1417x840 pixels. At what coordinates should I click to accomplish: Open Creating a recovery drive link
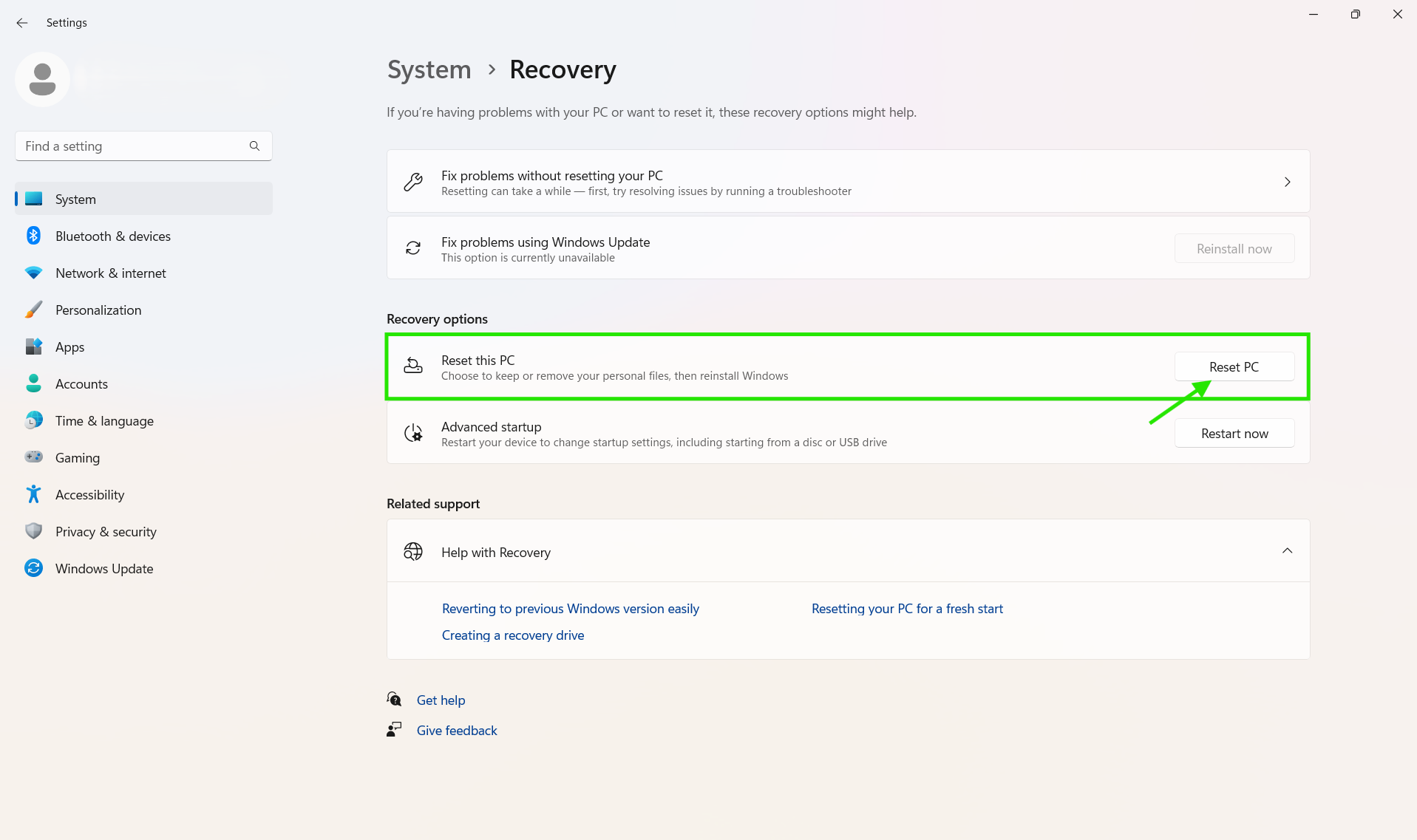tap(513, 635)
